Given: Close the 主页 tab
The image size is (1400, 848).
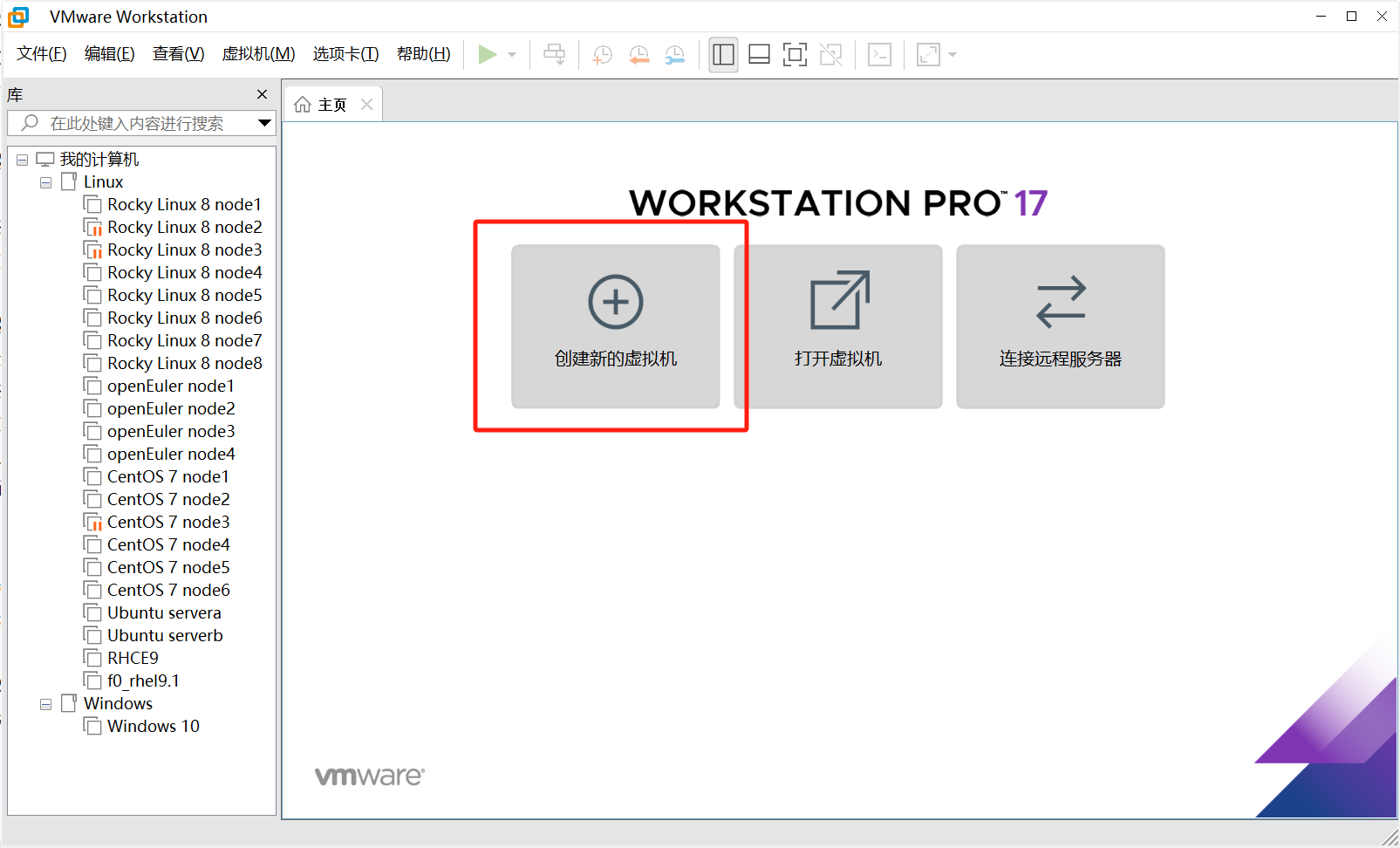Looking at the screenshot, I should (x=367, y=105).
